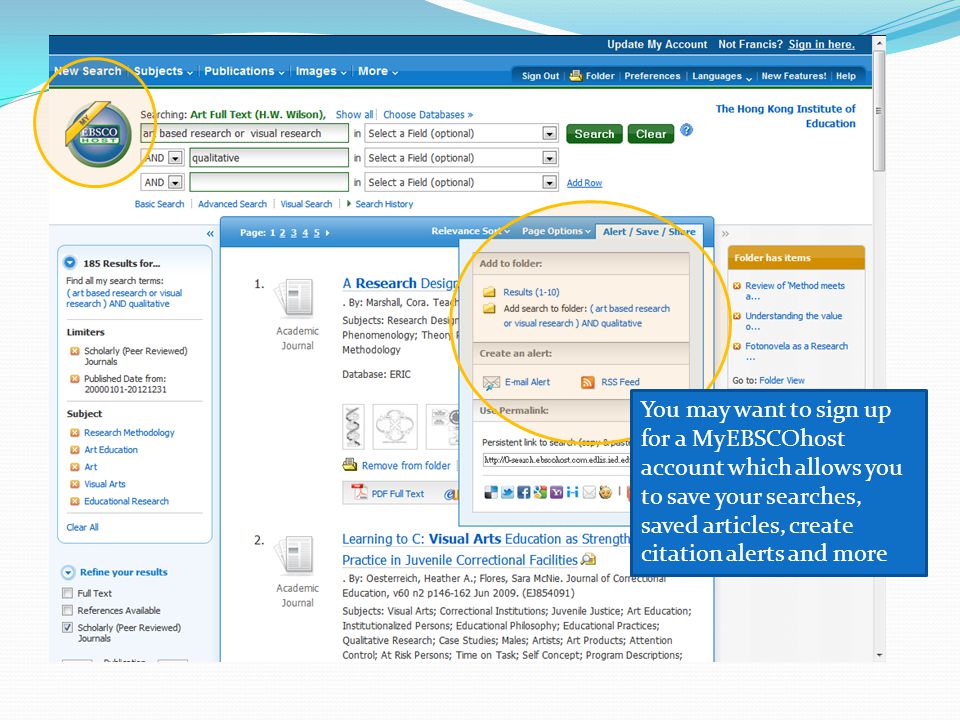Open the Relevance Sort menu
The image size is (960, 720).
[x=470, y=231]
